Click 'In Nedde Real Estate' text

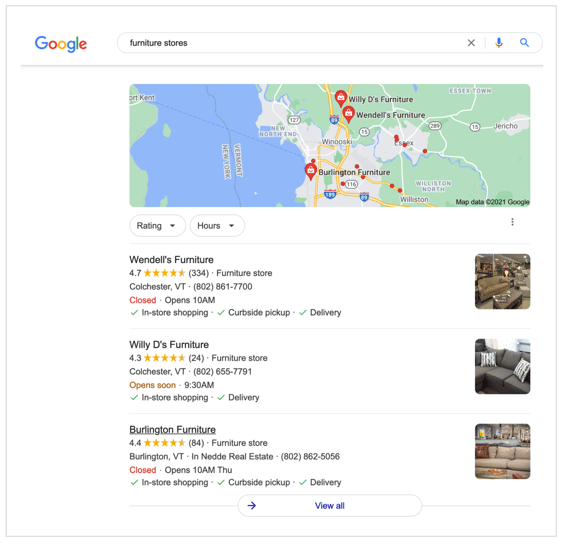(232, 457)
